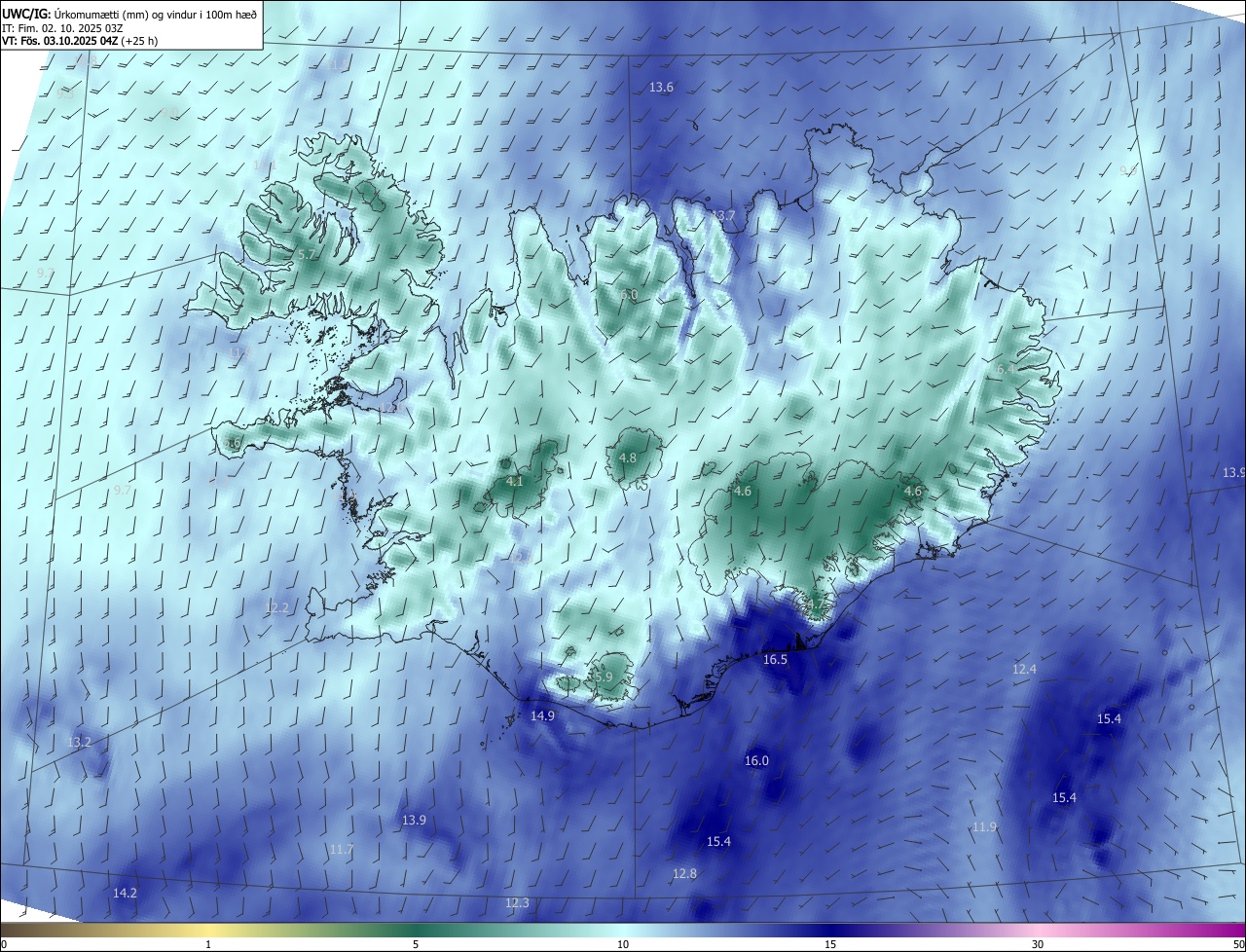1246x952 pixels.
Task: Click the 14.2 value label on the map
Action: click(x=125, y=893)
